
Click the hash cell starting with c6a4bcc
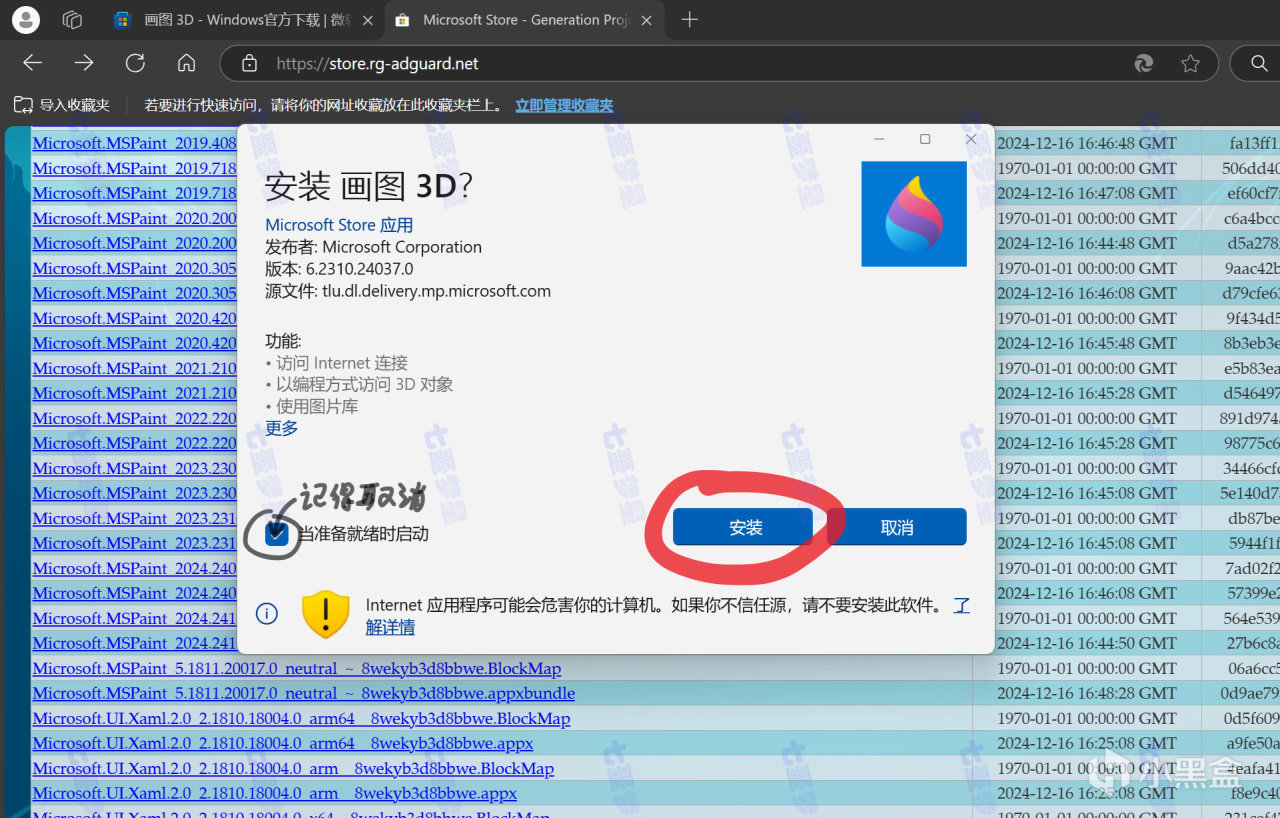pos(1251,218)
